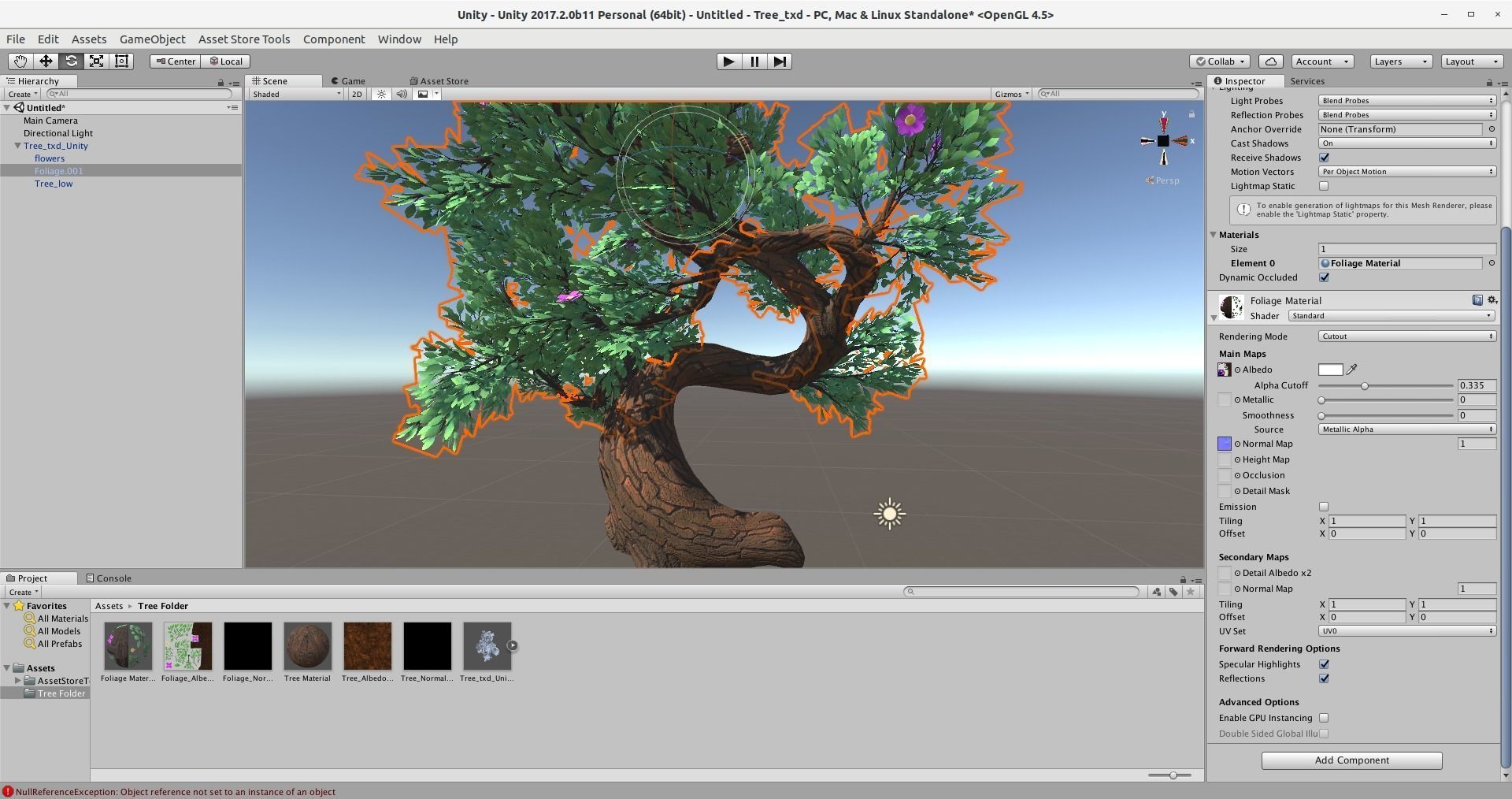The image size is (1512, 799).
Task: Toggle Center pivot button
Action: pyautogui.click(x=176, y=61)
